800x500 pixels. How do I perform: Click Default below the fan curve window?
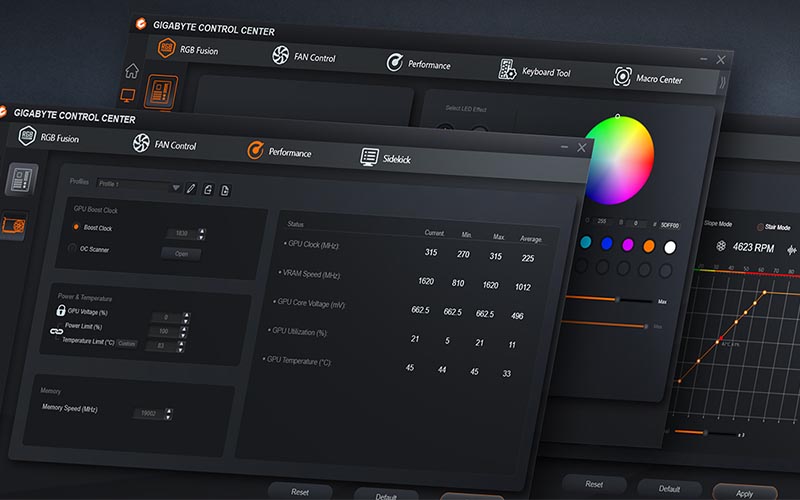click(669, 489)
